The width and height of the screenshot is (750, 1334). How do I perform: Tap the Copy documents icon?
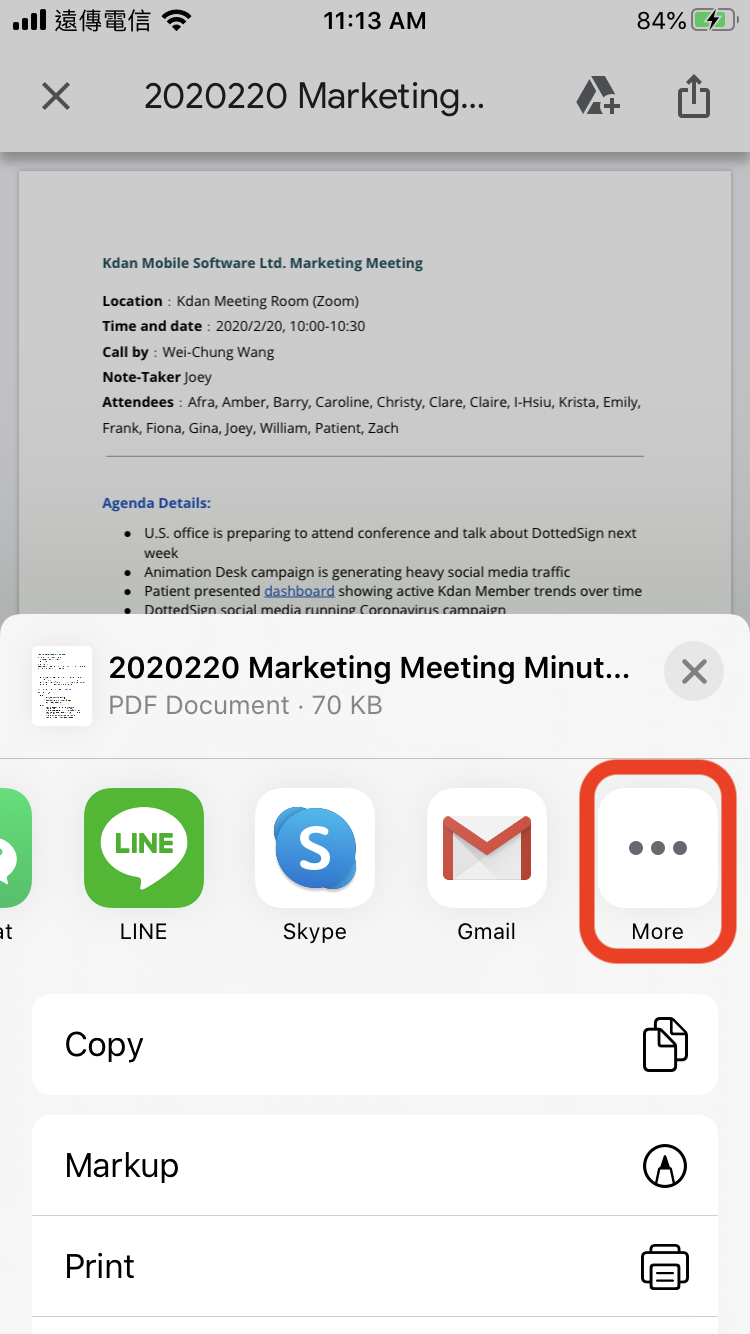coord(665,1044)
